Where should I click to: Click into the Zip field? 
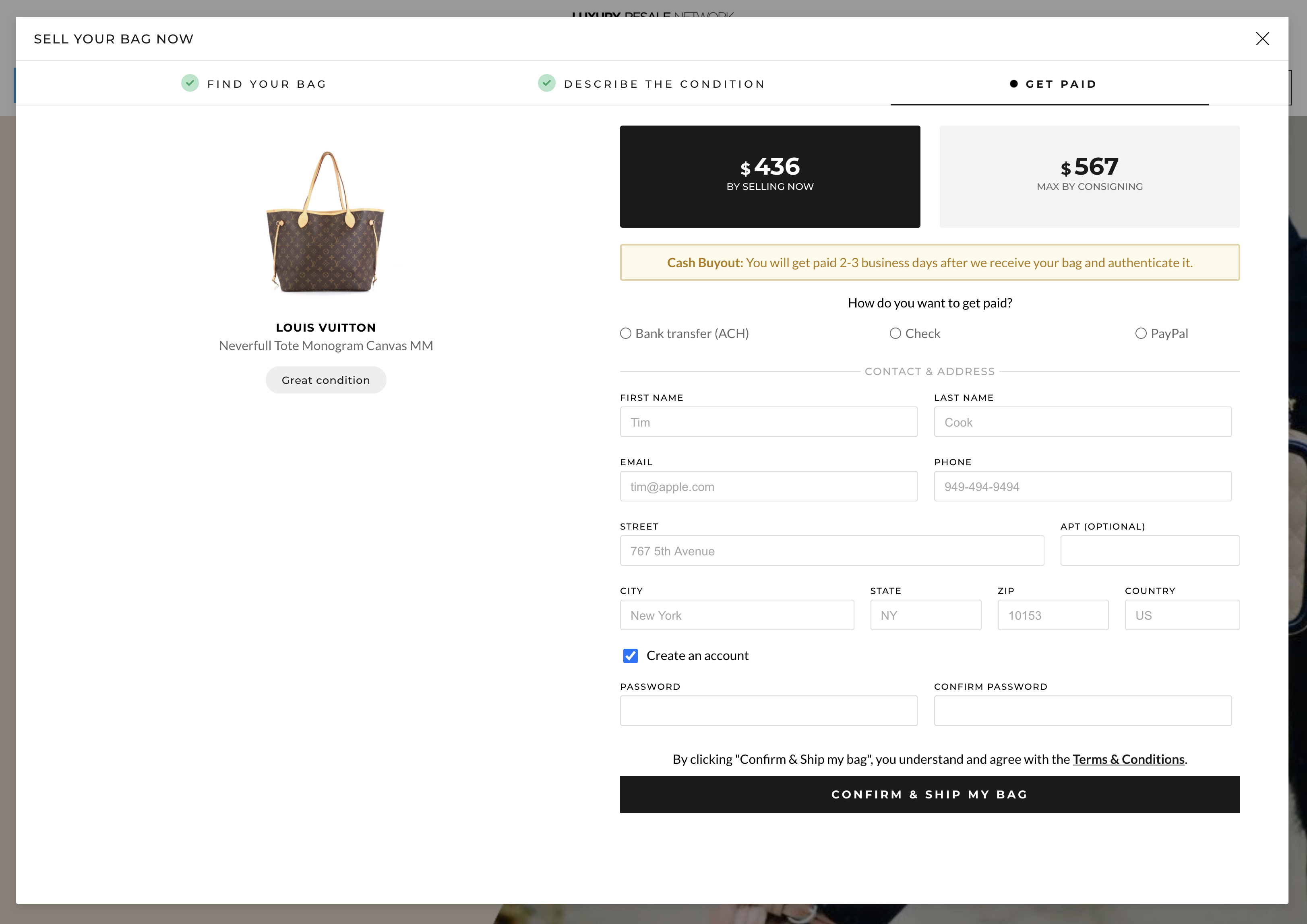coord(1053,615)
